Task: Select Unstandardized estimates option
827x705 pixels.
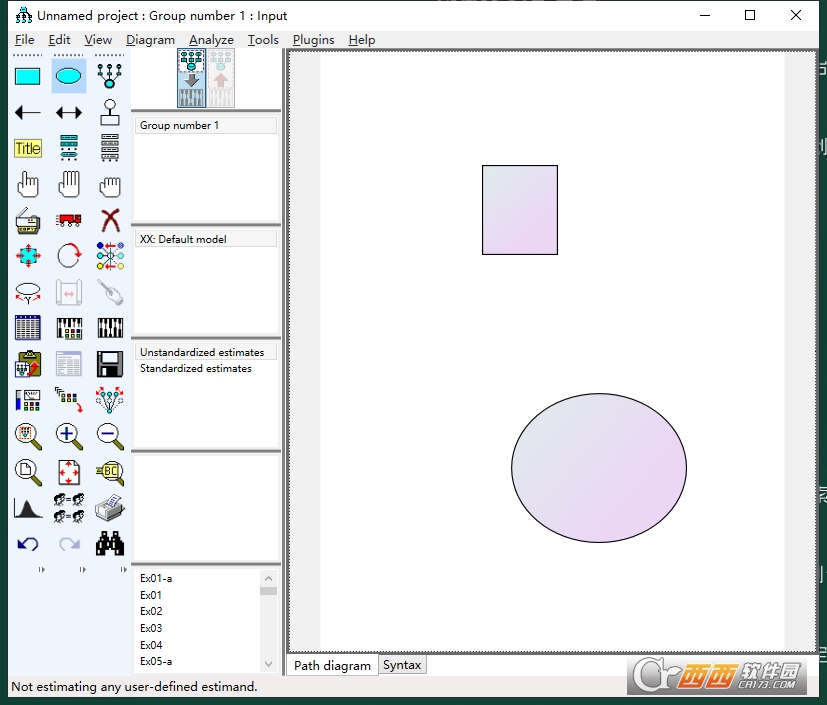Action: click(x=206, y=352)
